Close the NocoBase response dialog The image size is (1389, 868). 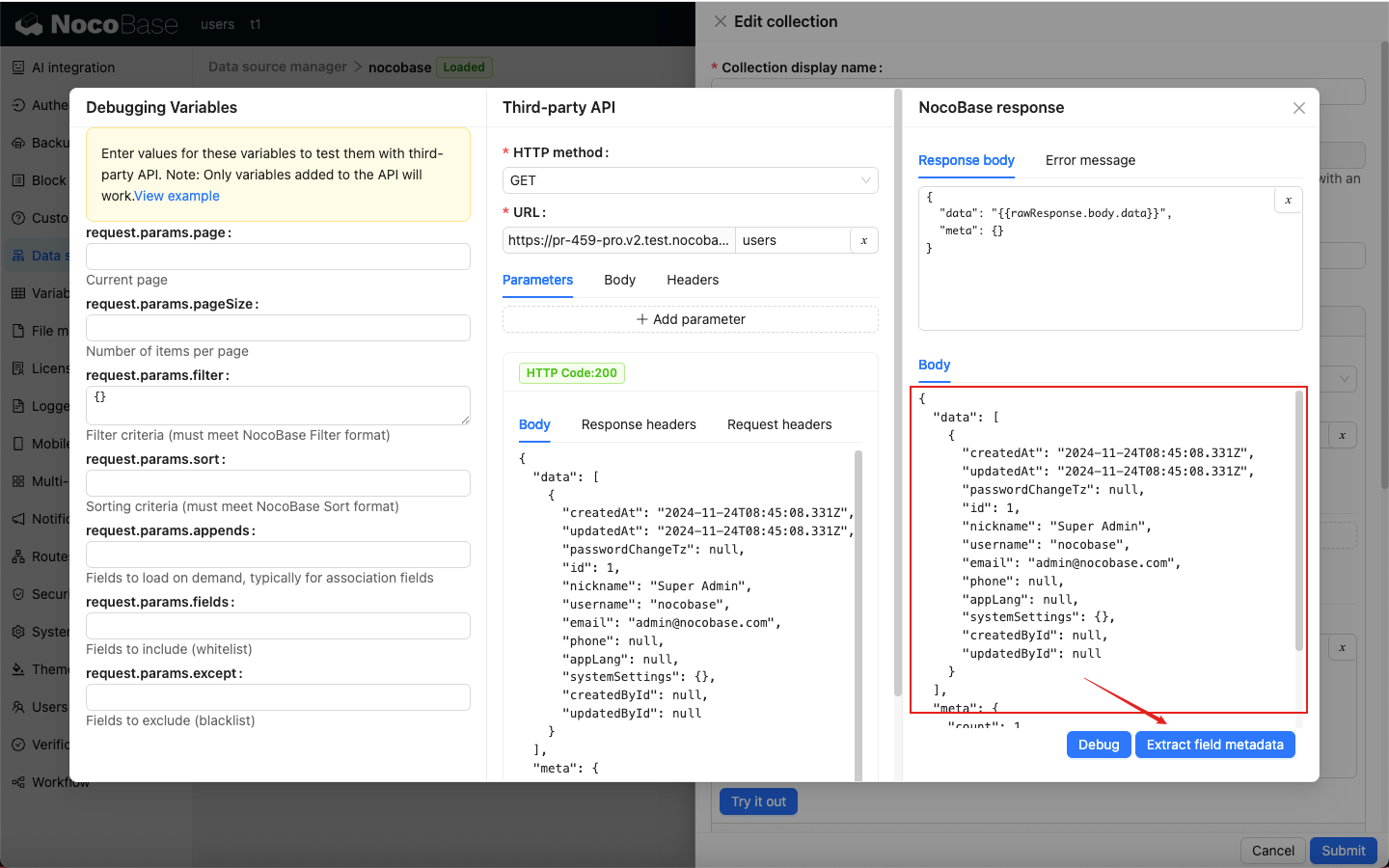point(1298,108)
